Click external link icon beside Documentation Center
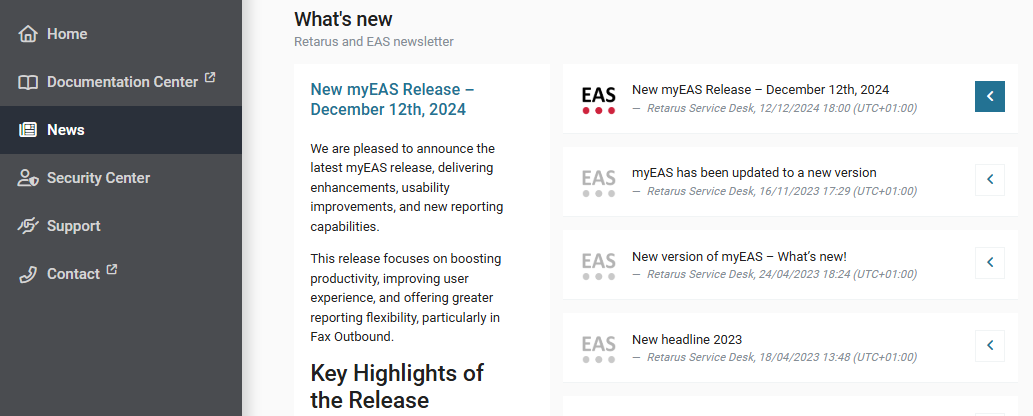The image size is (1033, 416). click(210, 77)
